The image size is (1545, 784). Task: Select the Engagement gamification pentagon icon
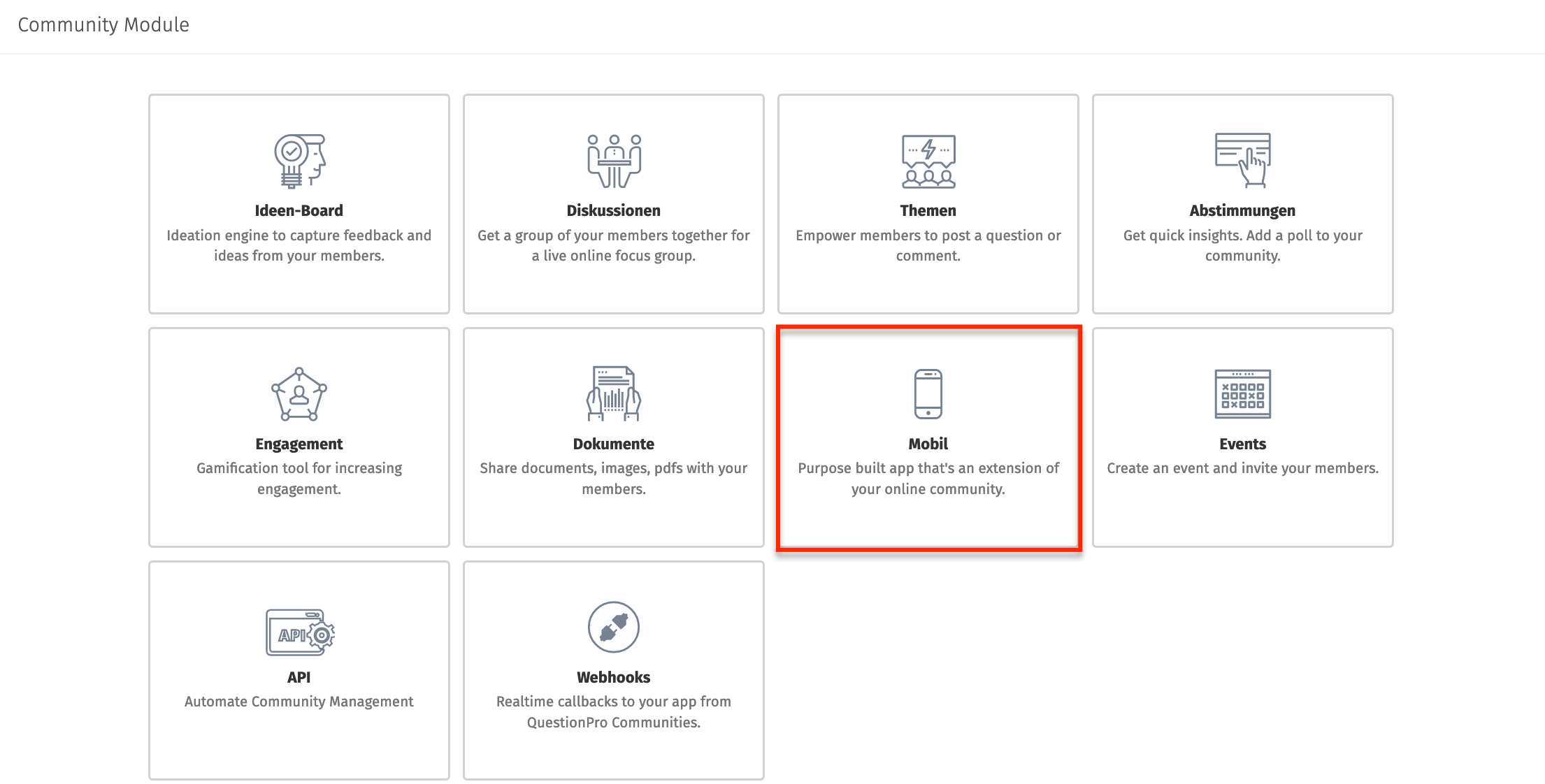pyautogui.click(x=299, y=393)
